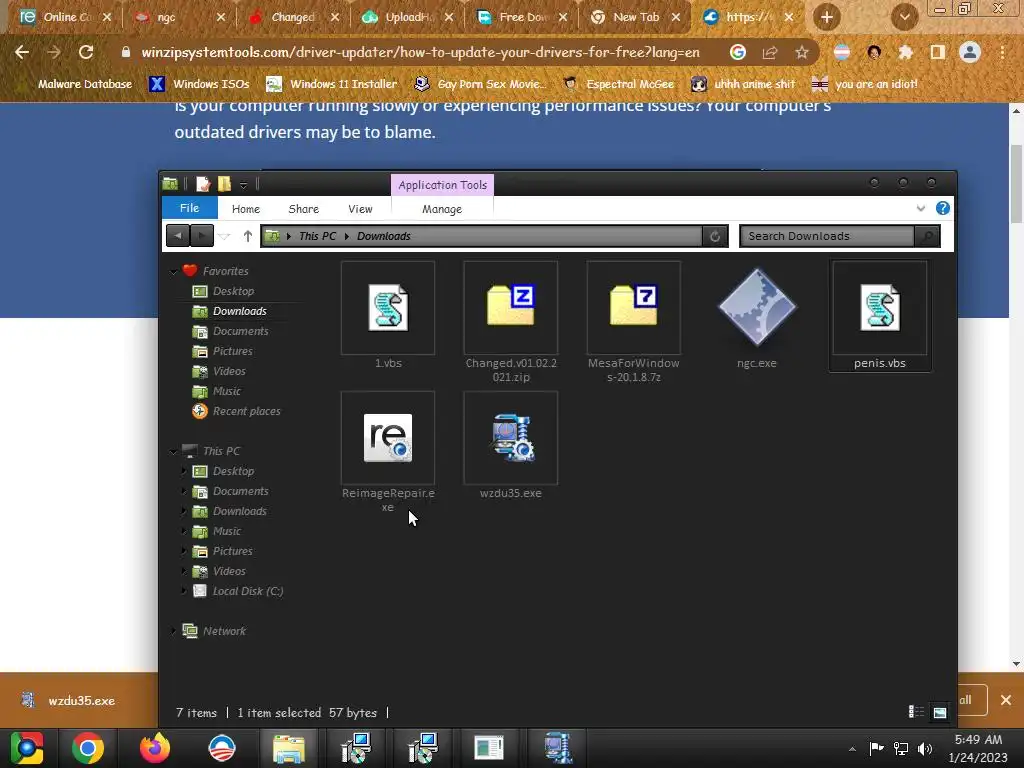1024x768 pixels.
Task: Open the File ribbon tab
Action: click(189, 208)
